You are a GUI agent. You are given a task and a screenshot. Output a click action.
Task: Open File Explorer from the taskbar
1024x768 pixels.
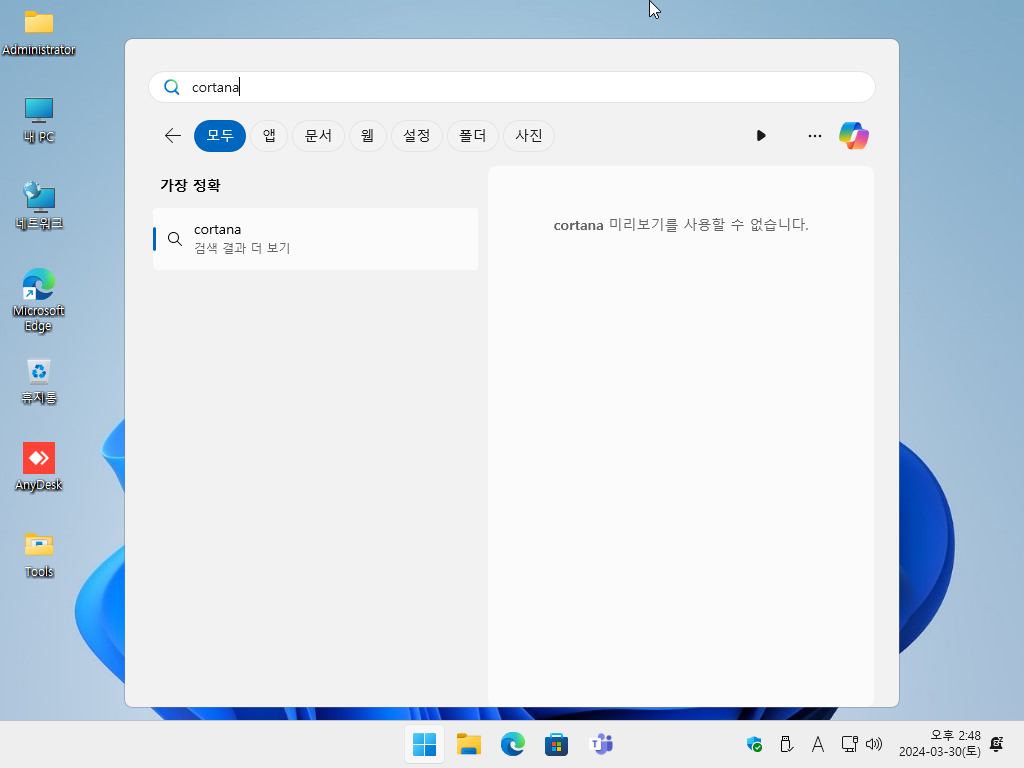click(469, 744)
